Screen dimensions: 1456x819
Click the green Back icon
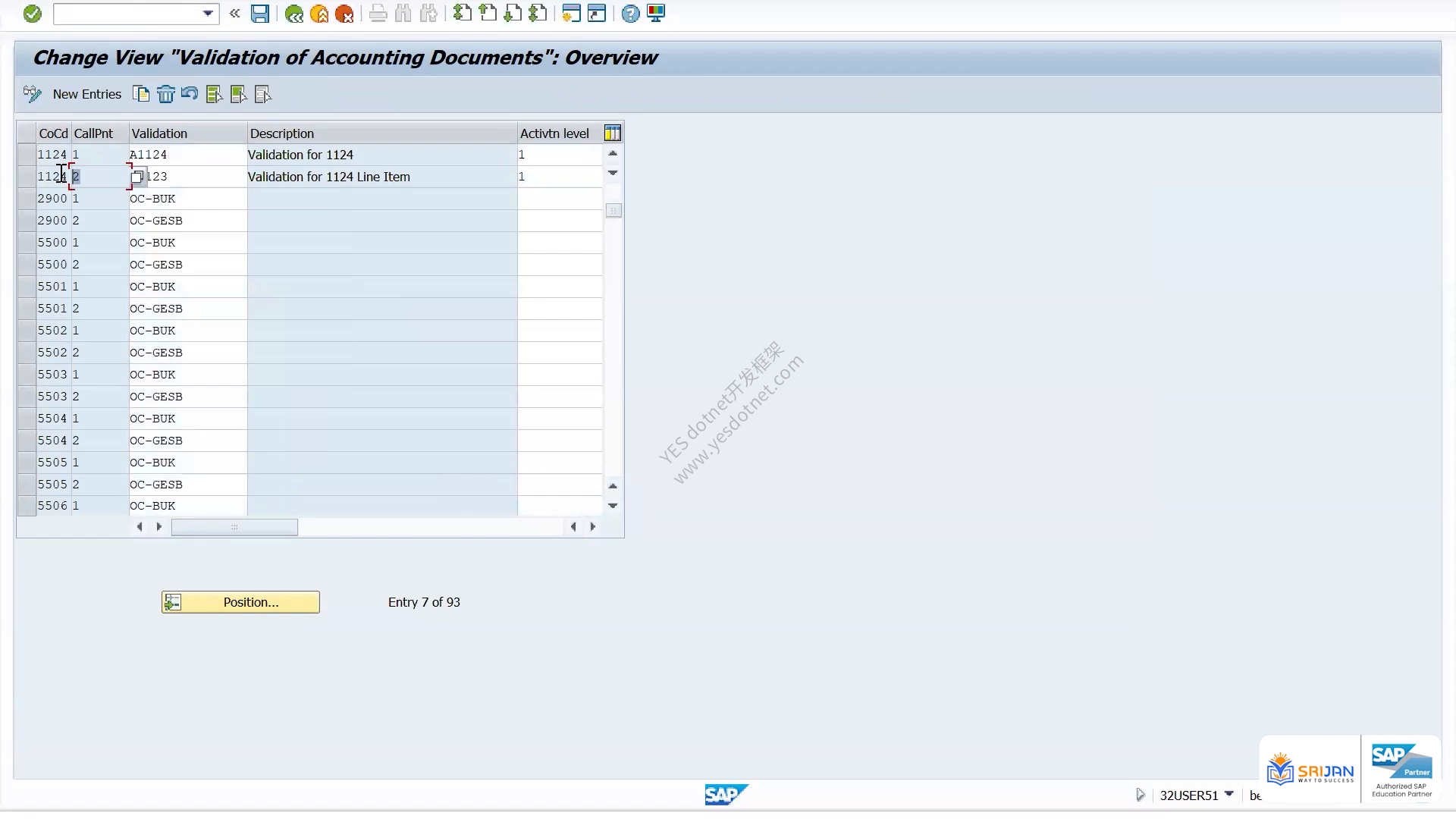point(294,14)
